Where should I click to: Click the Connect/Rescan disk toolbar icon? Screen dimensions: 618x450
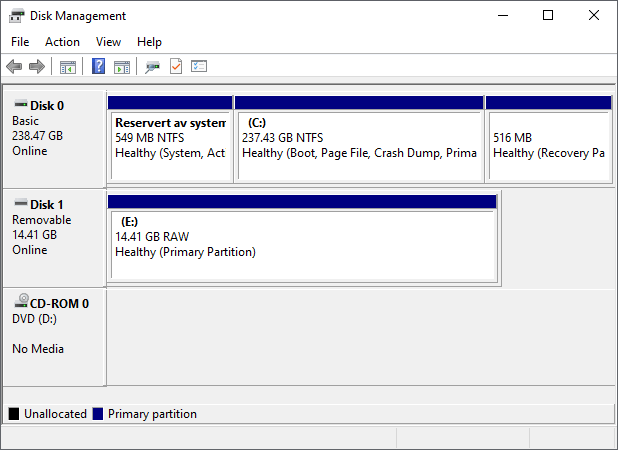point(153,67)
